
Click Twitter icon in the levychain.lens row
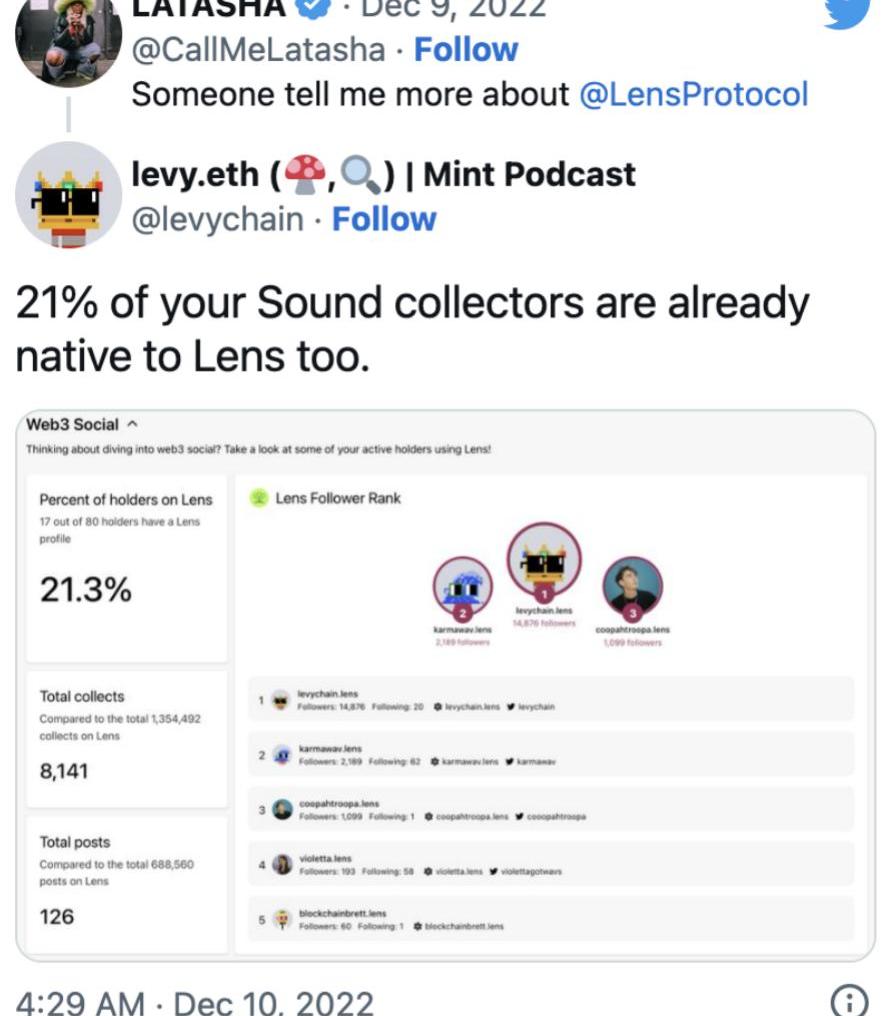click(511, 707)
